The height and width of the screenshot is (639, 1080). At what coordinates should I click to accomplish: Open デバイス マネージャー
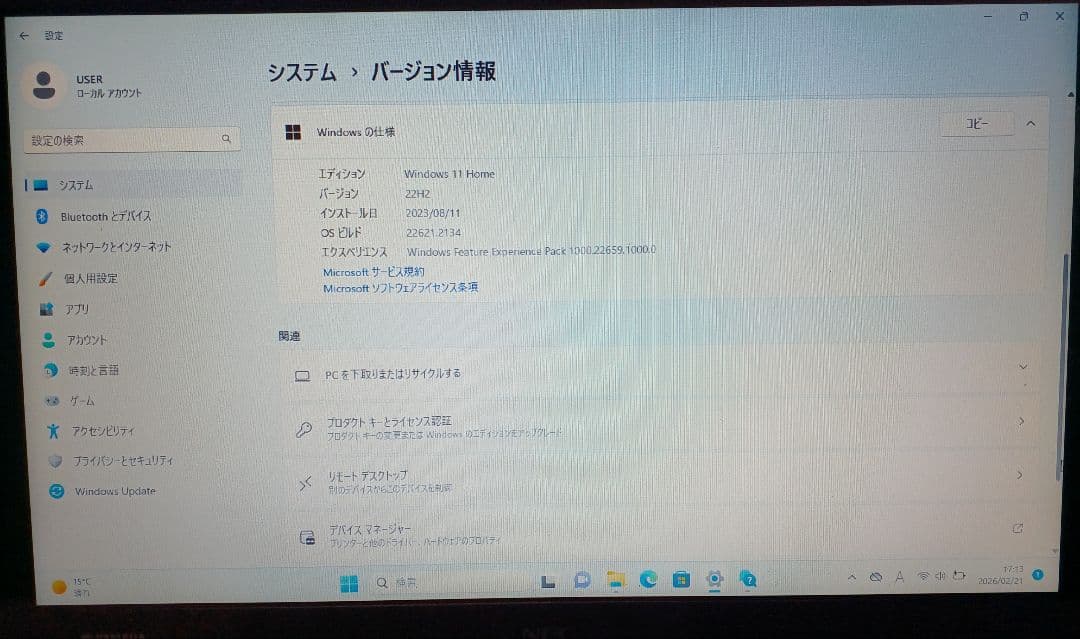(663, 534)
